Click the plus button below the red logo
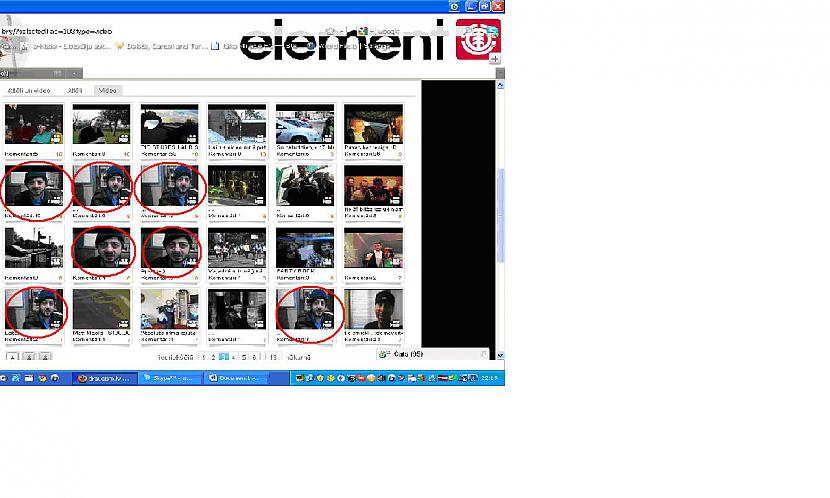Viewport: 830px width, 498px height. click(x=494, y=58)
